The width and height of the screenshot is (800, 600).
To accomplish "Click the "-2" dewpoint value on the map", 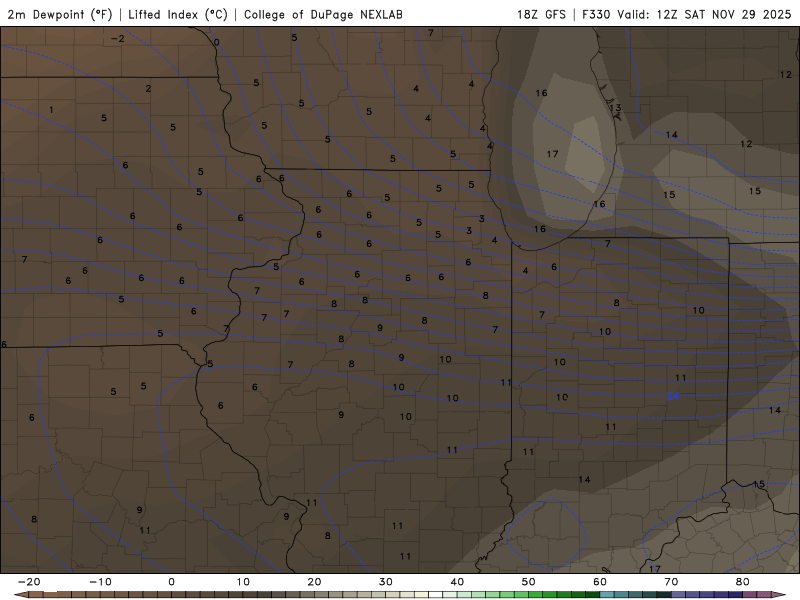I will pyautogui.click(x=118, y=39).
